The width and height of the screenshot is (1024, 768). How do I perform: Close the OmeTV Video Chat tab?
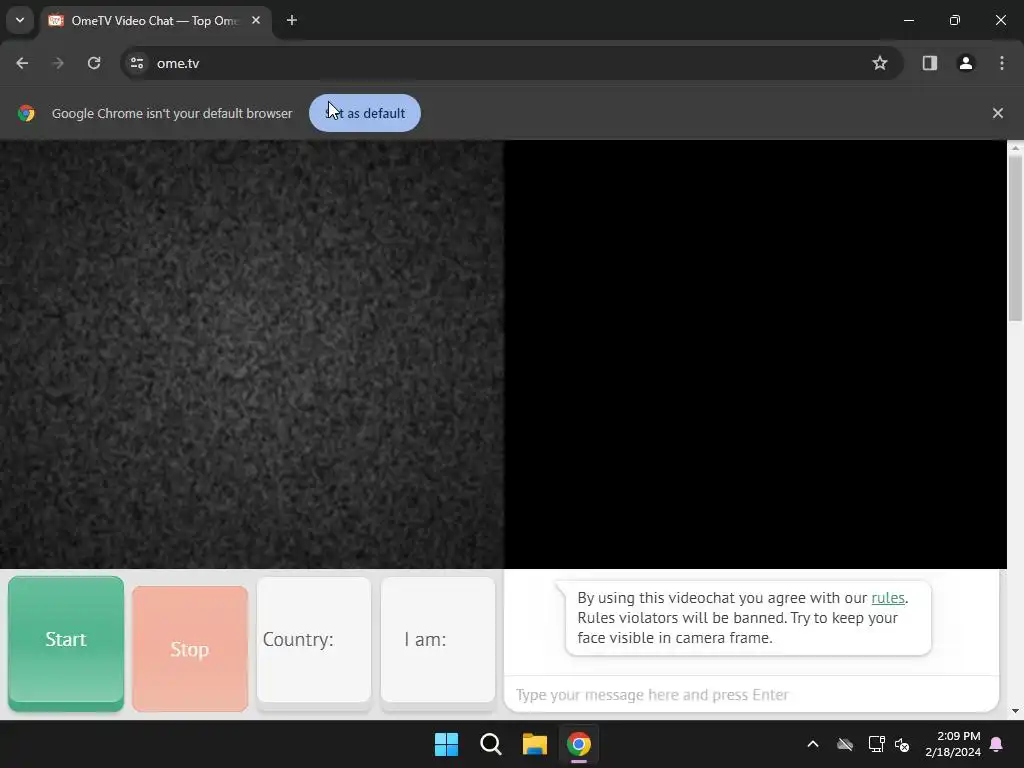click(256, 20)
